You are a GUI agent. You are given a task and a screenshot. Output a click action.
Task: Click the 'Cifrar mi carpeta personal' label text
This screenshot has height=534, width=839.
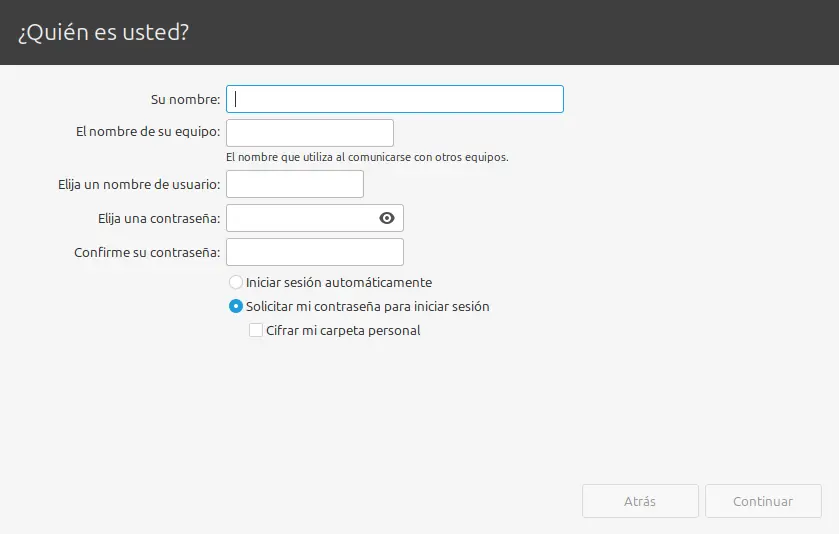point(343,331)
